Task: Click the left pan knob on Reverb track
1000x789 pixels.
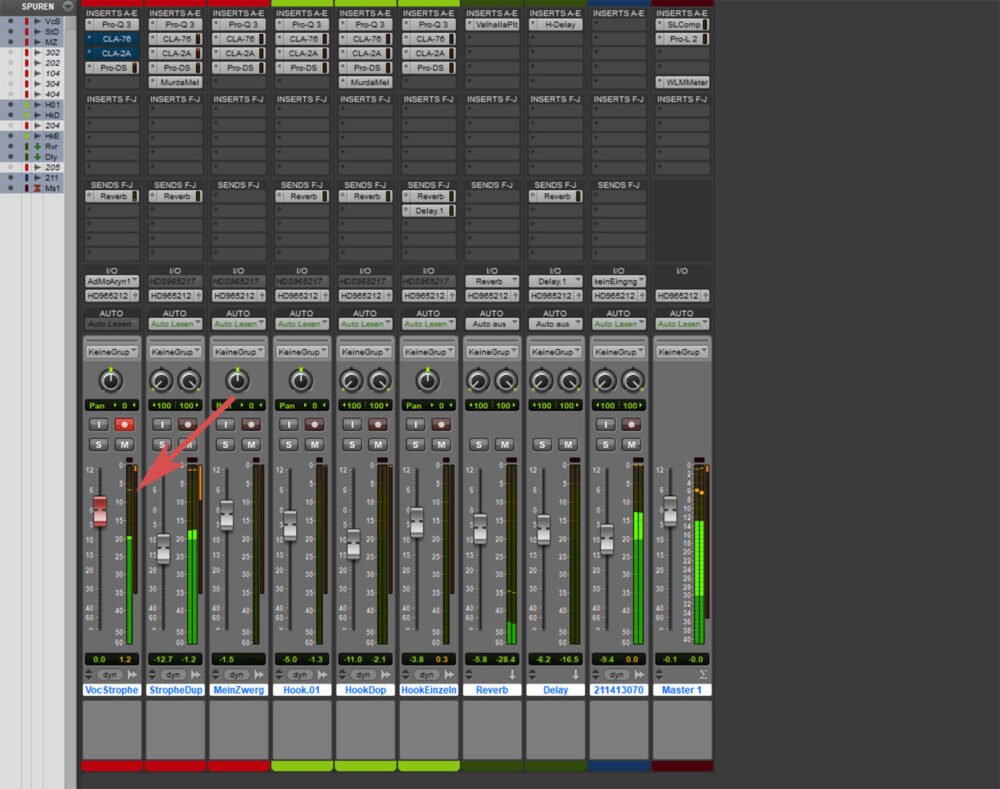Action: [x=478, y=381]
